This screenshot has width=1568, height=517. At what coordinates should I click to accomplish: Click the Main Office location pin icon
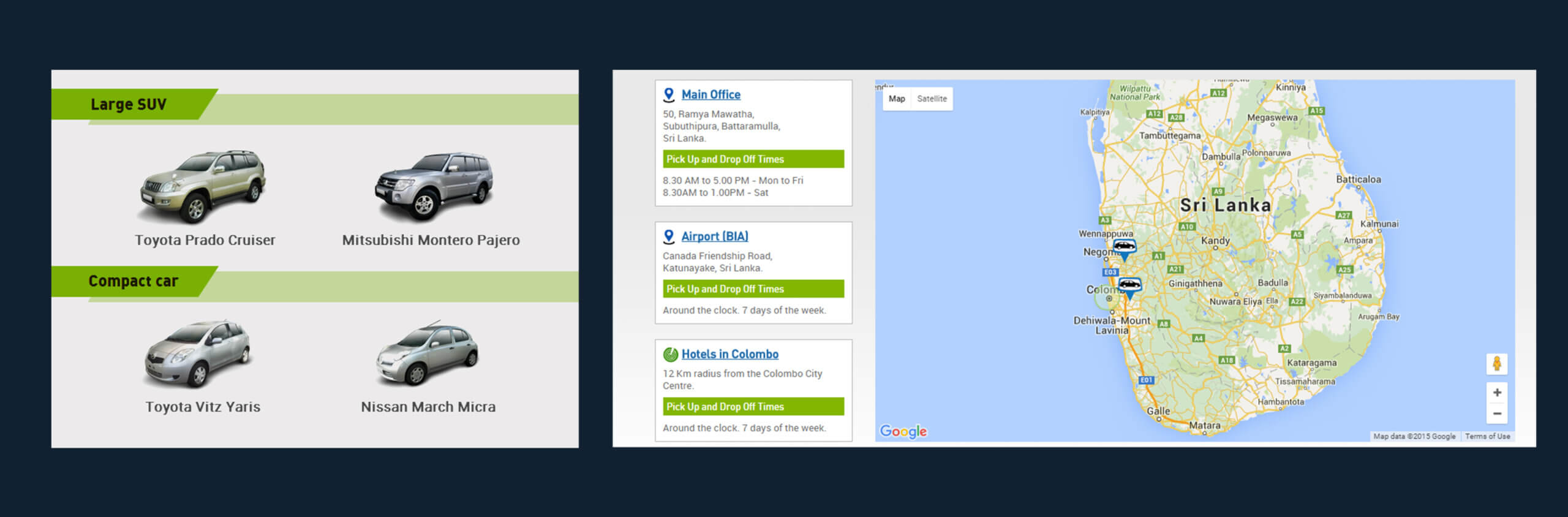[669, 95]
